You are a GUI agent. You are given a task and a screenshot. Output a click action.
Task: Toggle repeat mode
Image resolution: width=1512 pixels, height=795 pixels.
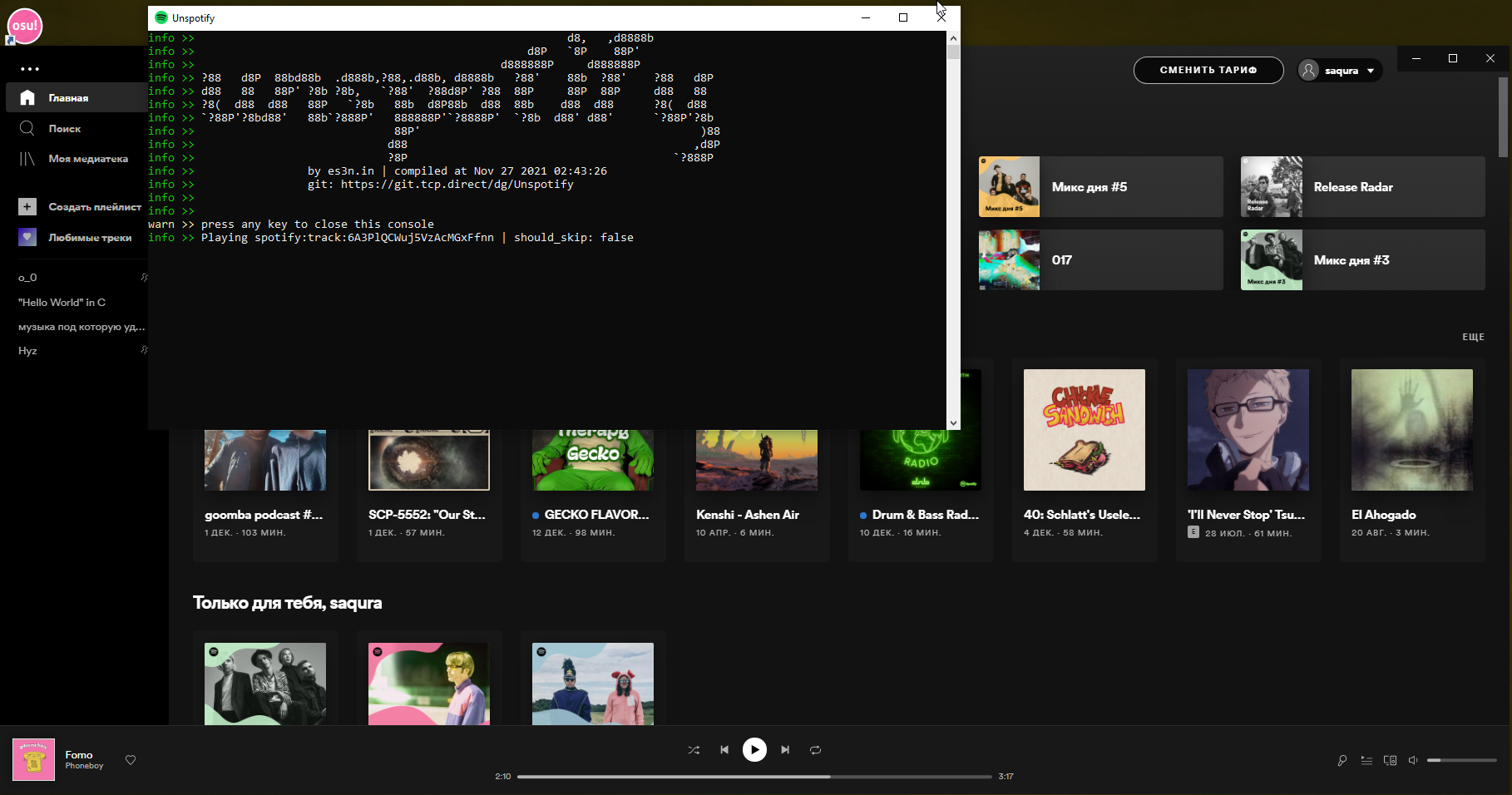coord(816,750)
